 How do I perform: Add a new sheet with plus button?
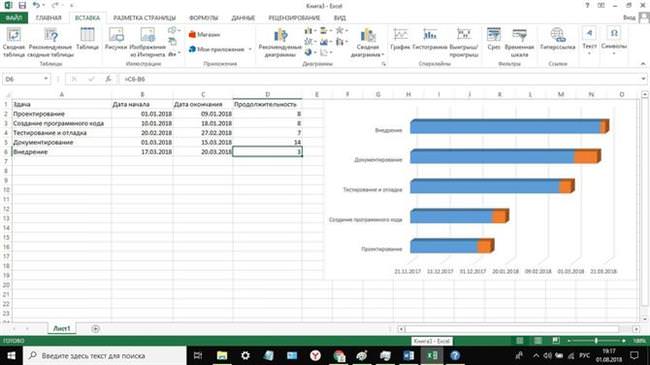point(95,329)
